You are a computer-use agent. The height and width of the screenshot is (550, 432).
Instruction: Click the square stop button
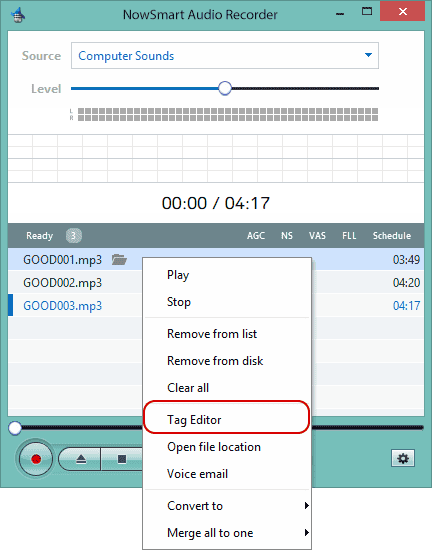click(122, 458)
